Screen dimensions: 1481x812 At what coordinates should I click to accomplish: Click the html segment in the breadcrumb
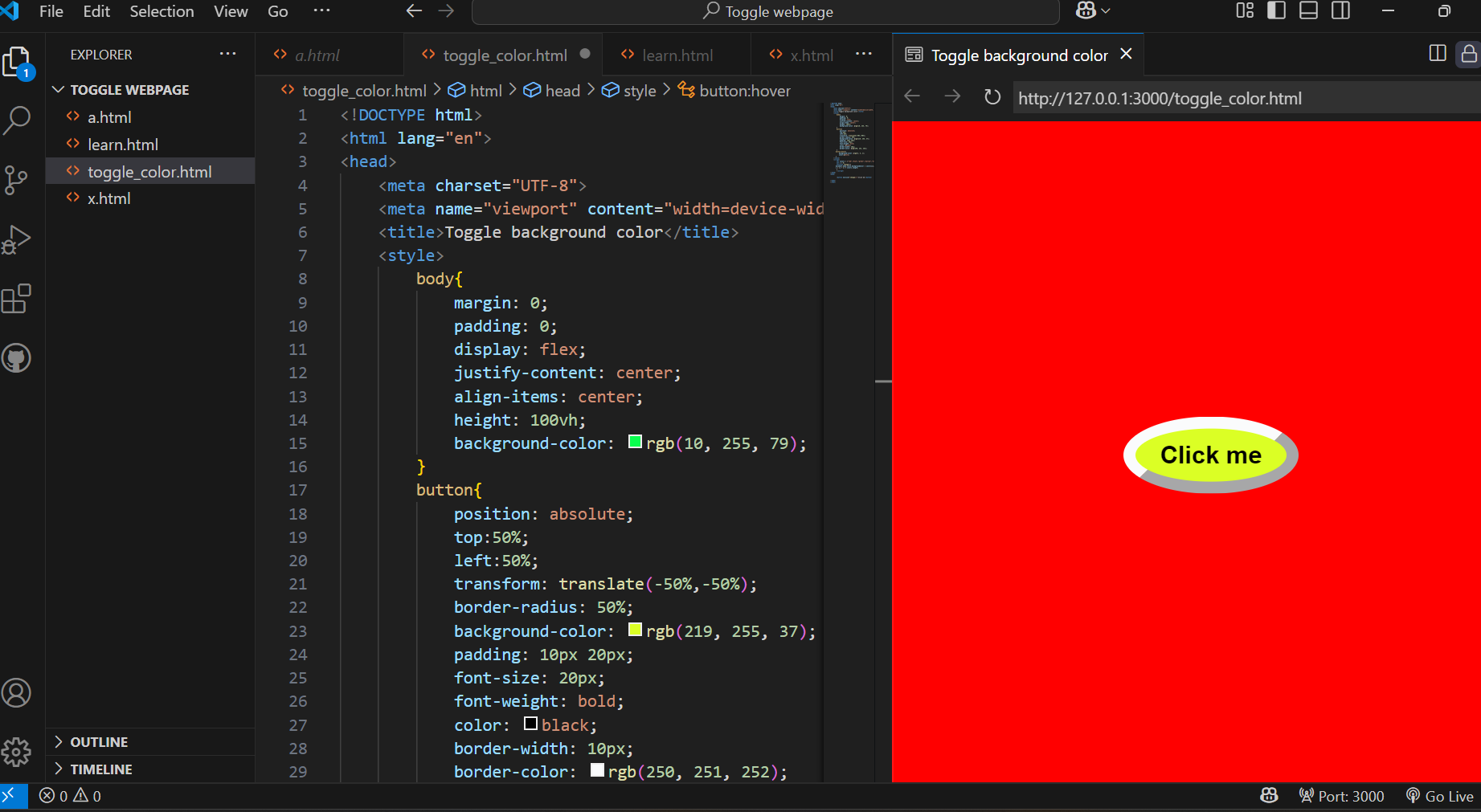point(475,91)
